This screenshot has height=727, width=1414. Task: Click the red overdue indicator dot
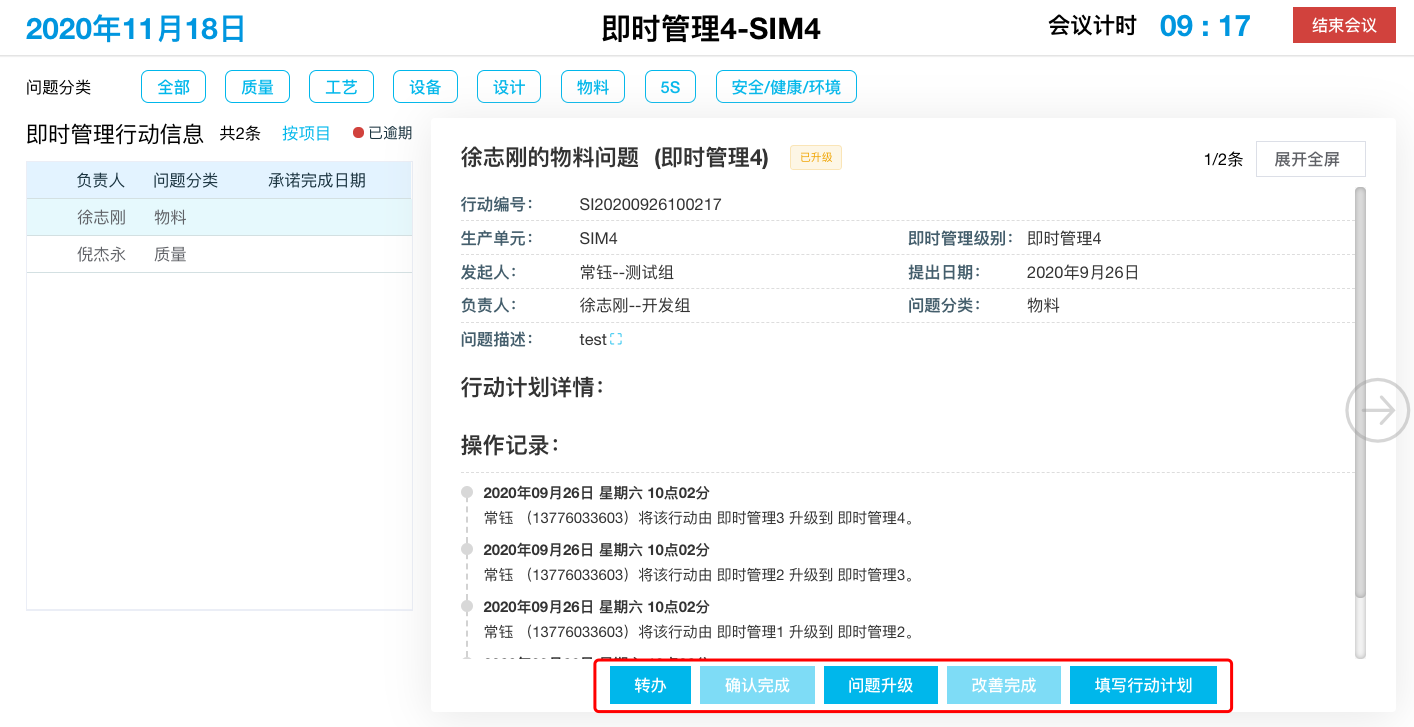358,133
